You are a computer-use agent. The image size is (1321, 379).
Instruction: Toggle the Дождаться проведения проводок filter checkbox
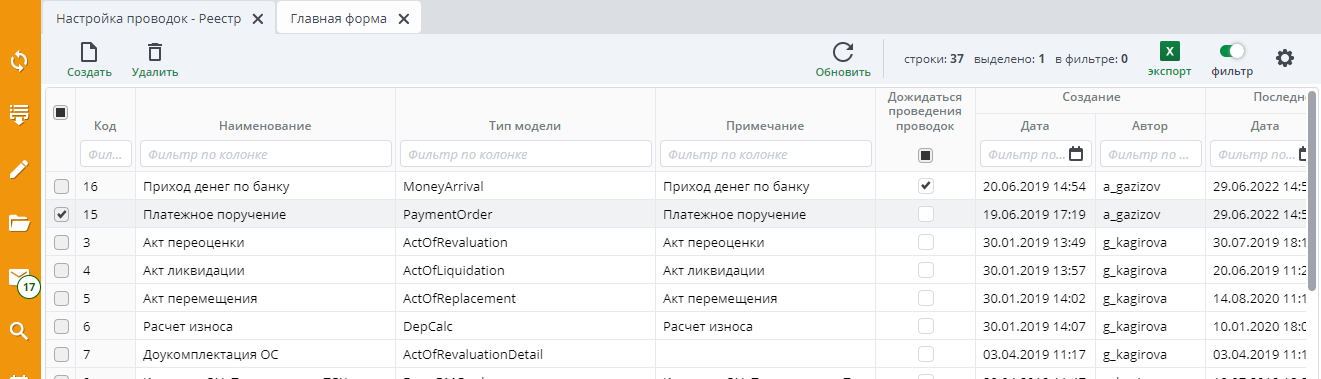click(925, 155)
